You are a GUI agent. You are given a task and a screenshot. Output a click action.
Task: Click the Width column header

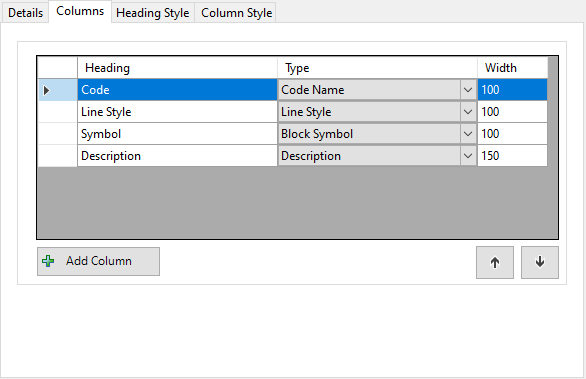pos(512,68)
